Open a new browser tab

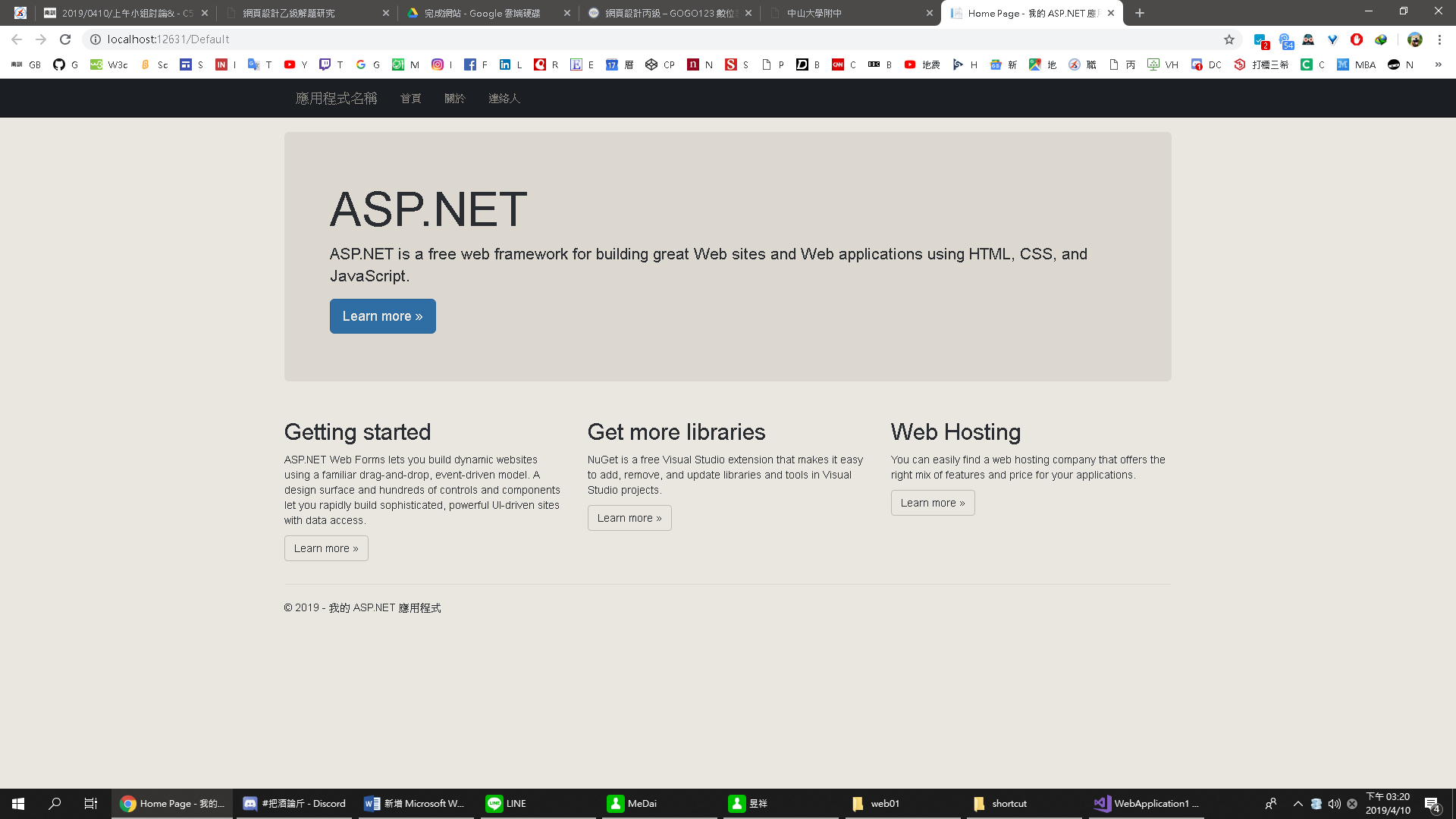1140,13
